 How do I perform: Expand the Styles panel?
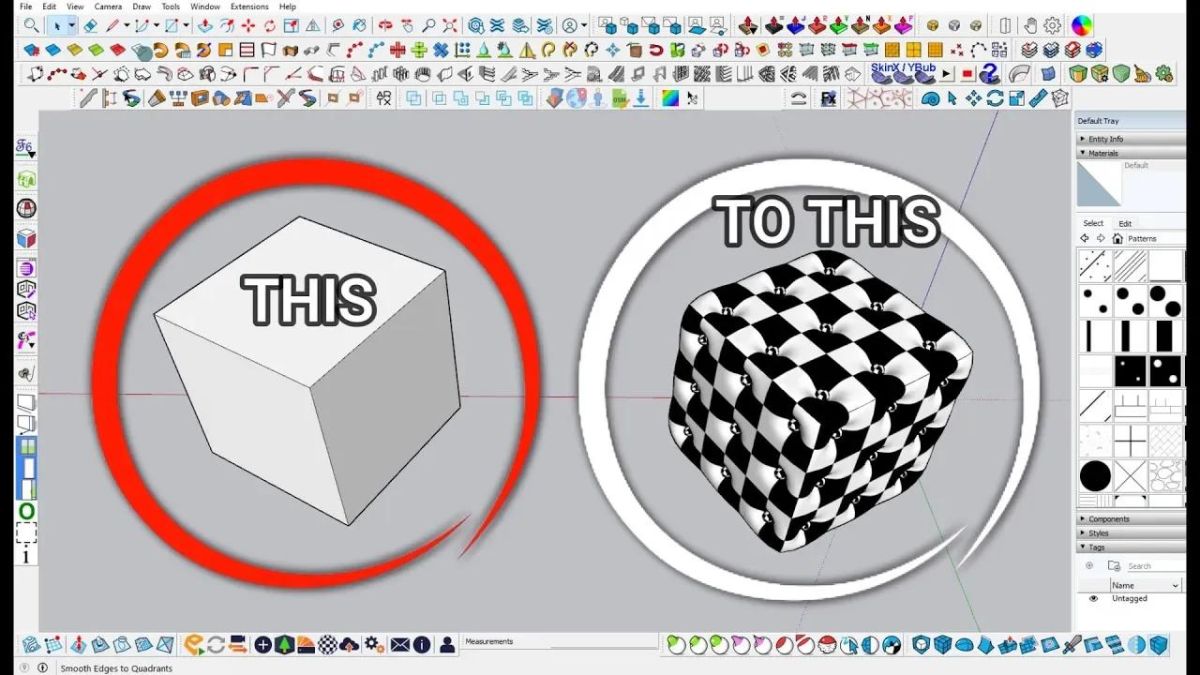(x=1130, y=533)
